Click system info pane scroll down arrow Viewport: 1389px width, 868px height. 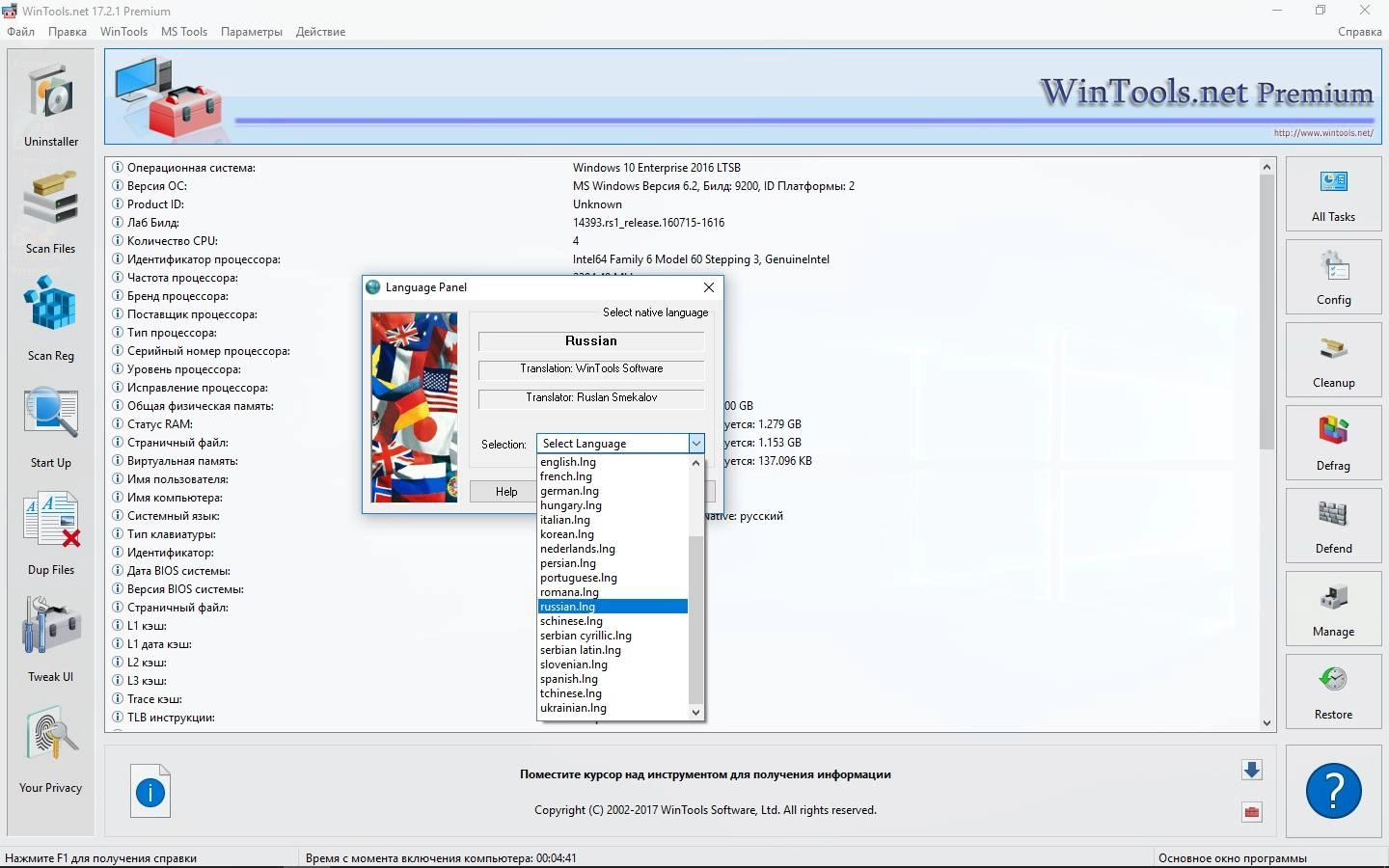1266,723
